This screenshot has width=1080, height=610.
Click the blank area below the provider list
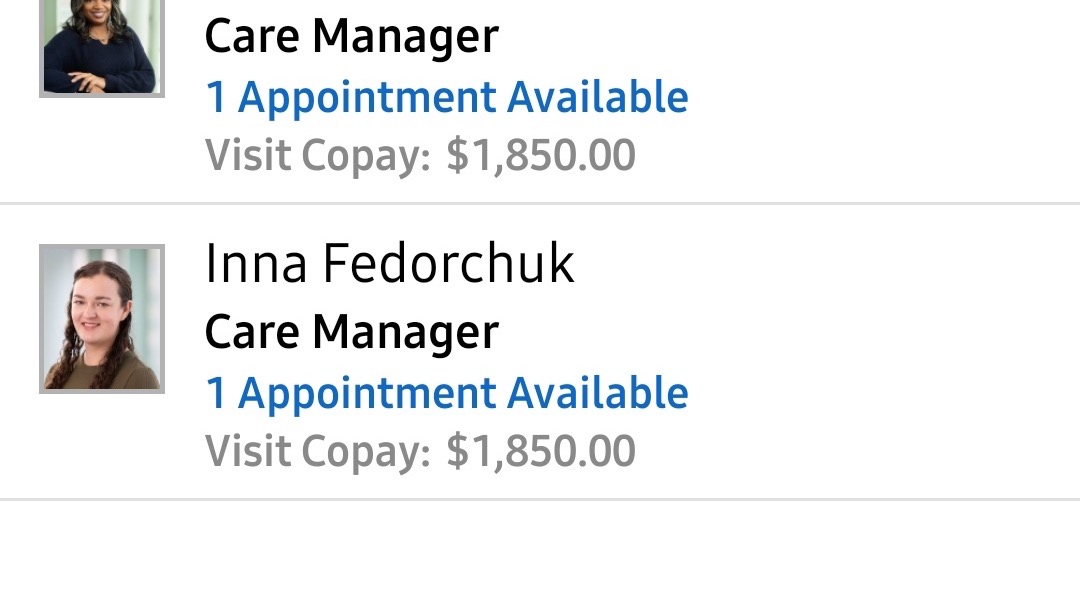(540, 556)
